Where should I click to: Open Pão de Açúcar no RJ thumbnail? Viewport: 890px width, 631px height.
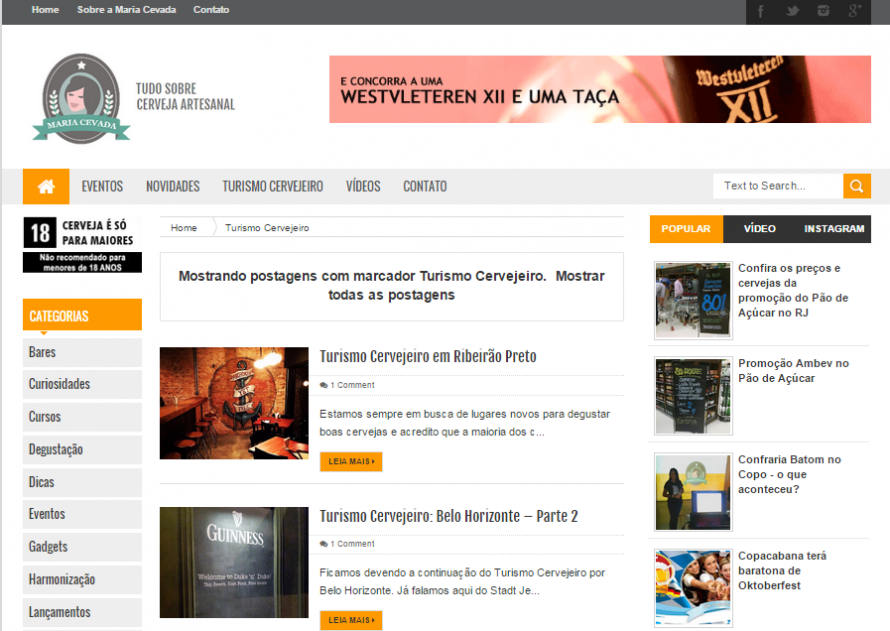tap(693, 300)
